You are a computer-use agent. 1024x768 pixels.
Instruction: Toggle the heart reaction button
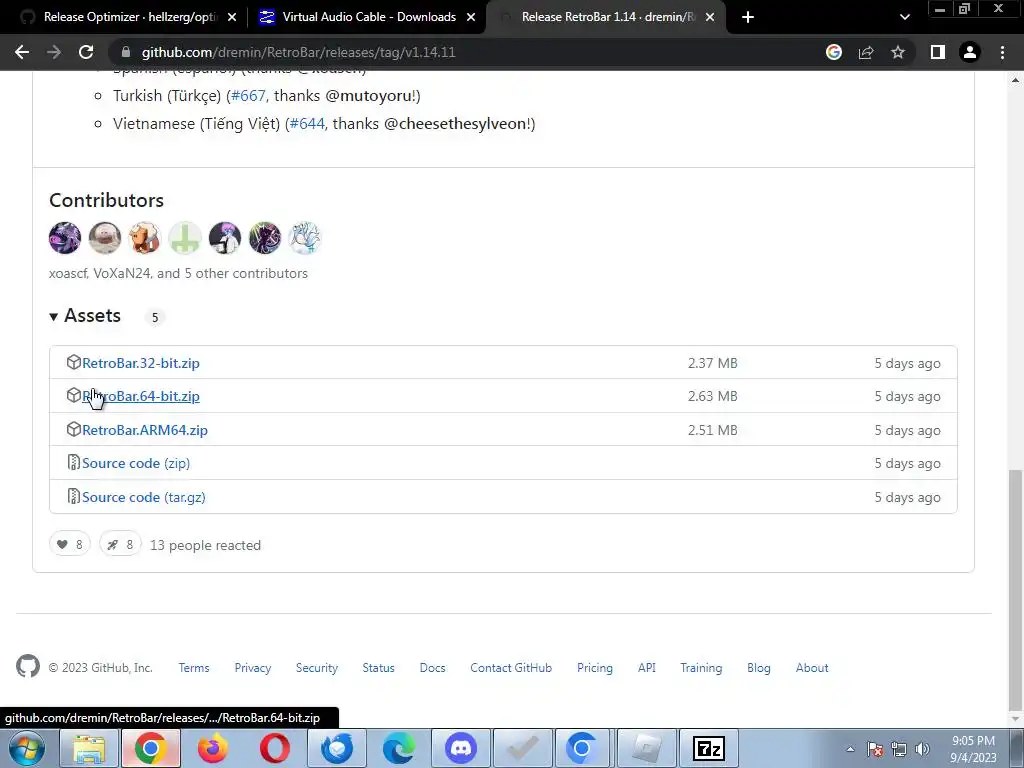[x=70, y=545]
